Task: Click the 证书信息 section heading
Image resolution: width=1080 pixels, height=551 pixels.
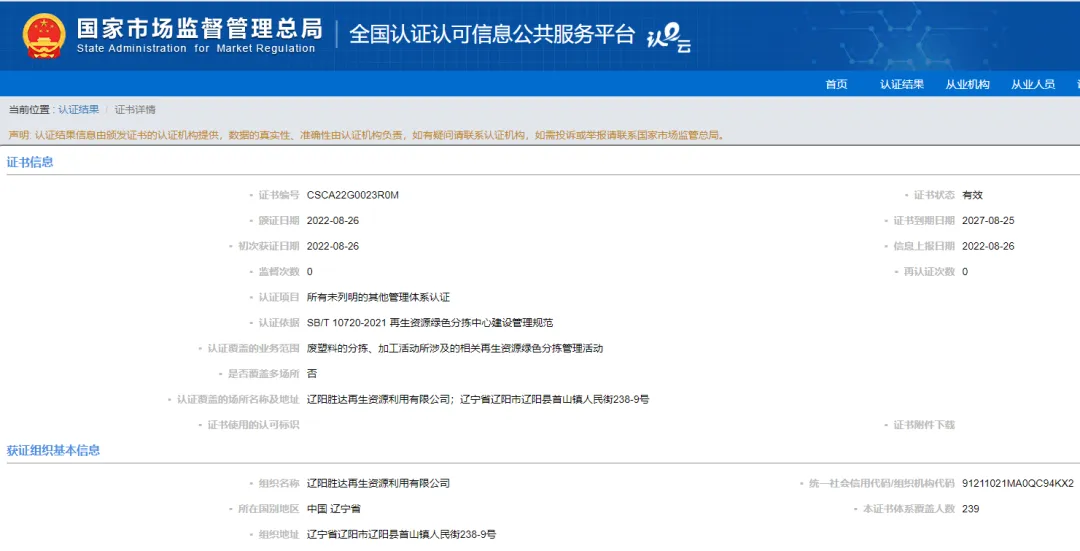Action: (30, 163)
